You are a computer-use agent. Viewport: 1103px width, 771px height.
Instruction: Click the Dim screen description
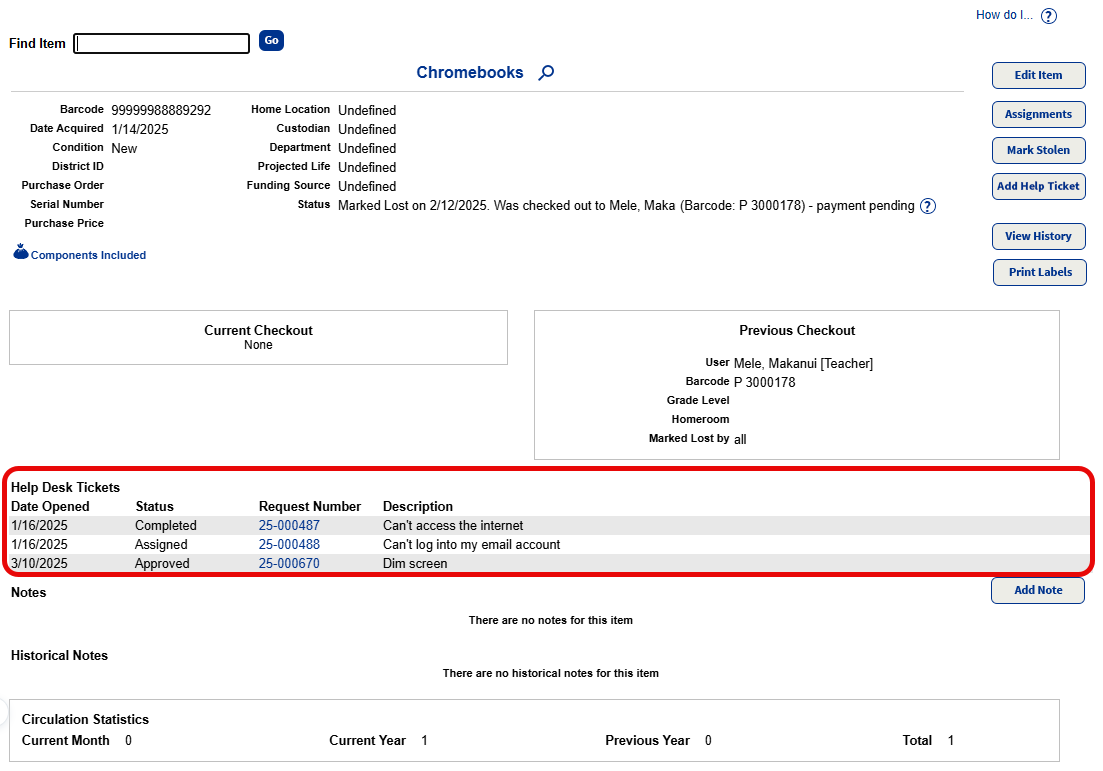415,563
